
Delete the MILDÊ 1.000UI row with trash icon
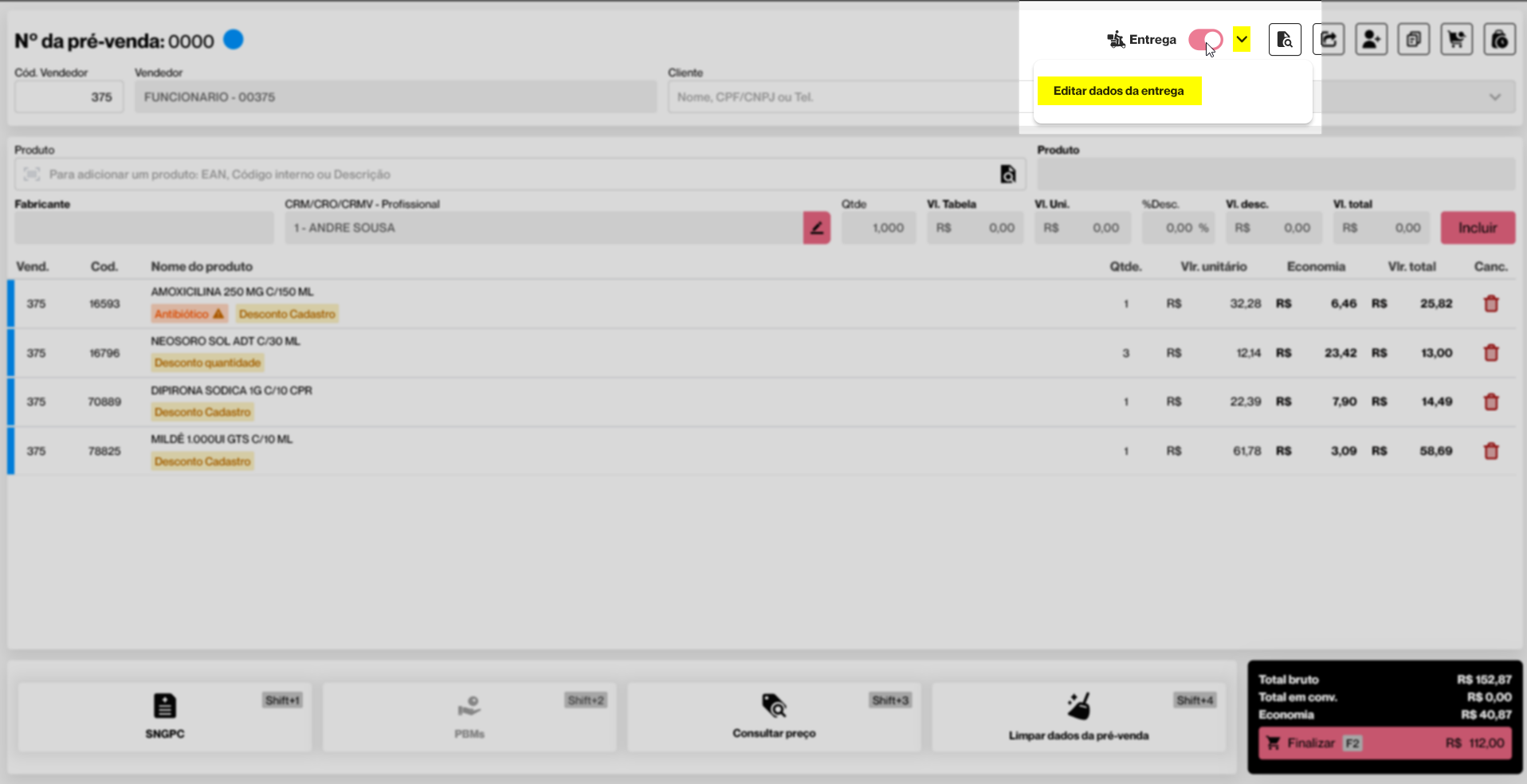click(x=1491, y=451)
